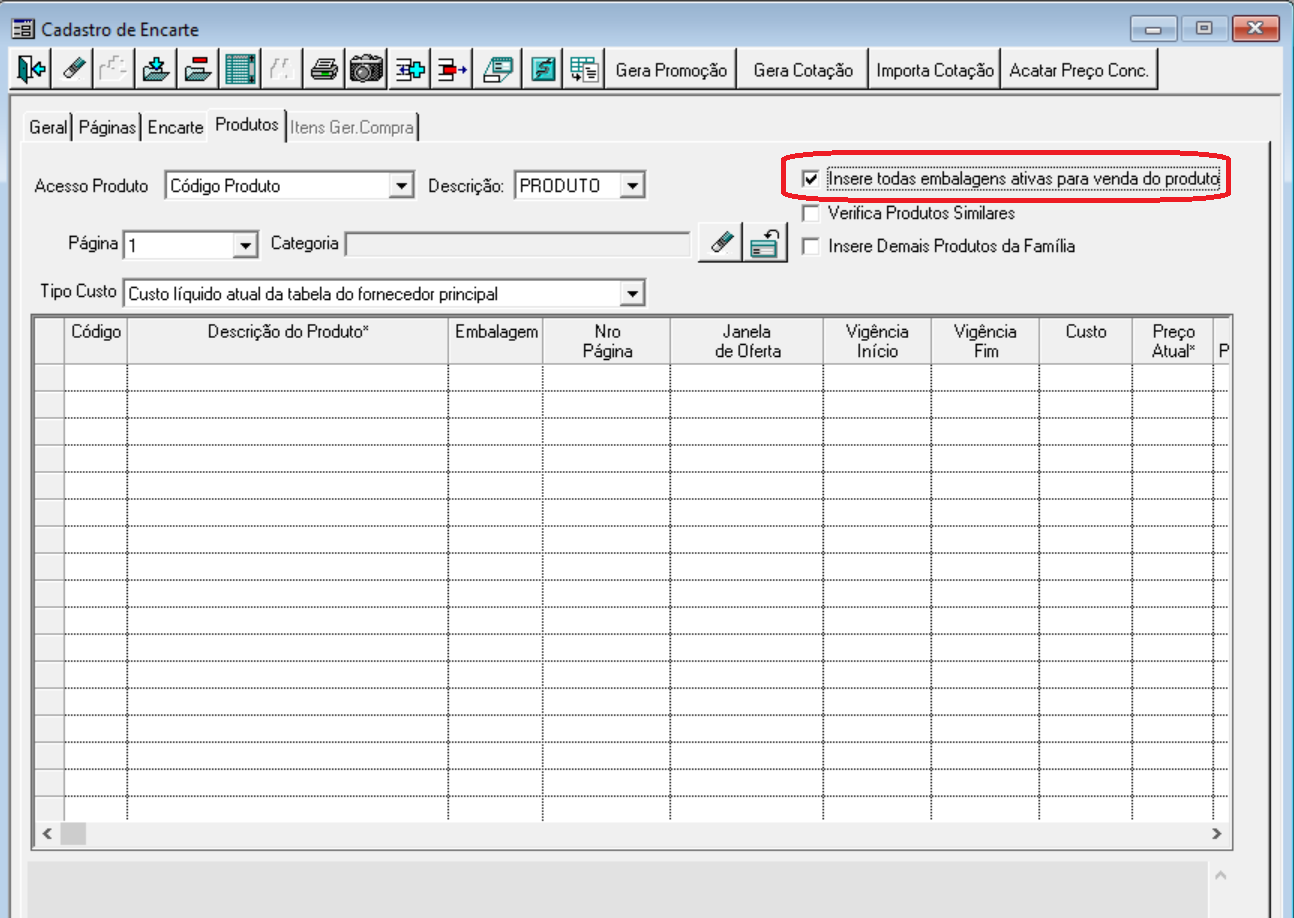Image resolution: width=1294 pixels, height=918 pixels.
Task: Click the teal form card toolbar icon
Action: (497, 70)
